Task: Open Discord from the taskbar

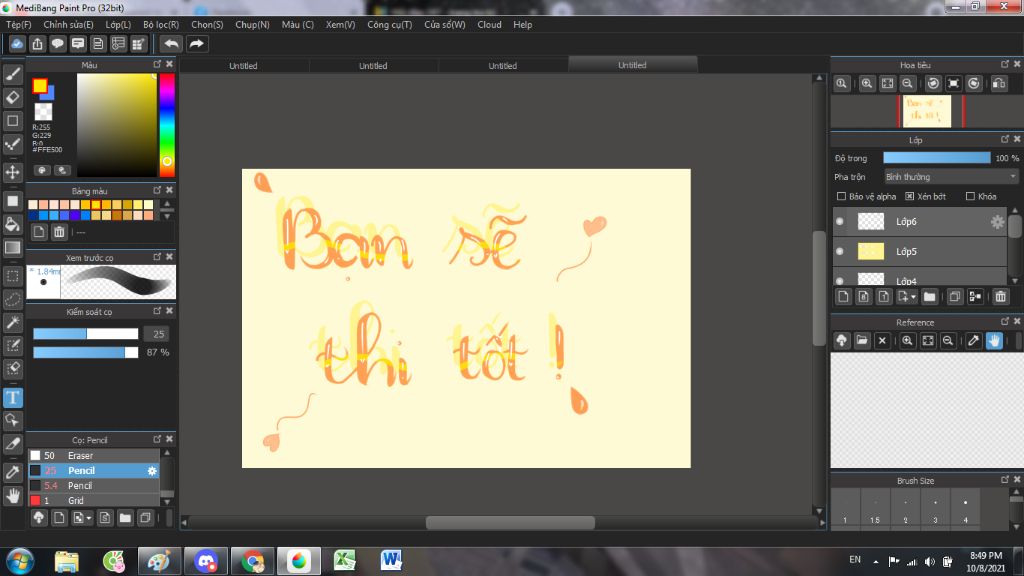Action: [206, 561]
